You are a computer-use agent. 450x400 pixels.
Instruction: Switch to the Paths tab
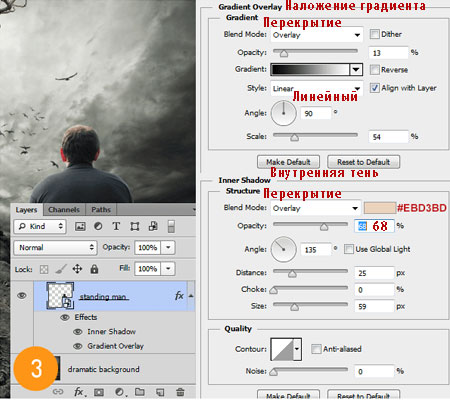(x=101, y=210)
